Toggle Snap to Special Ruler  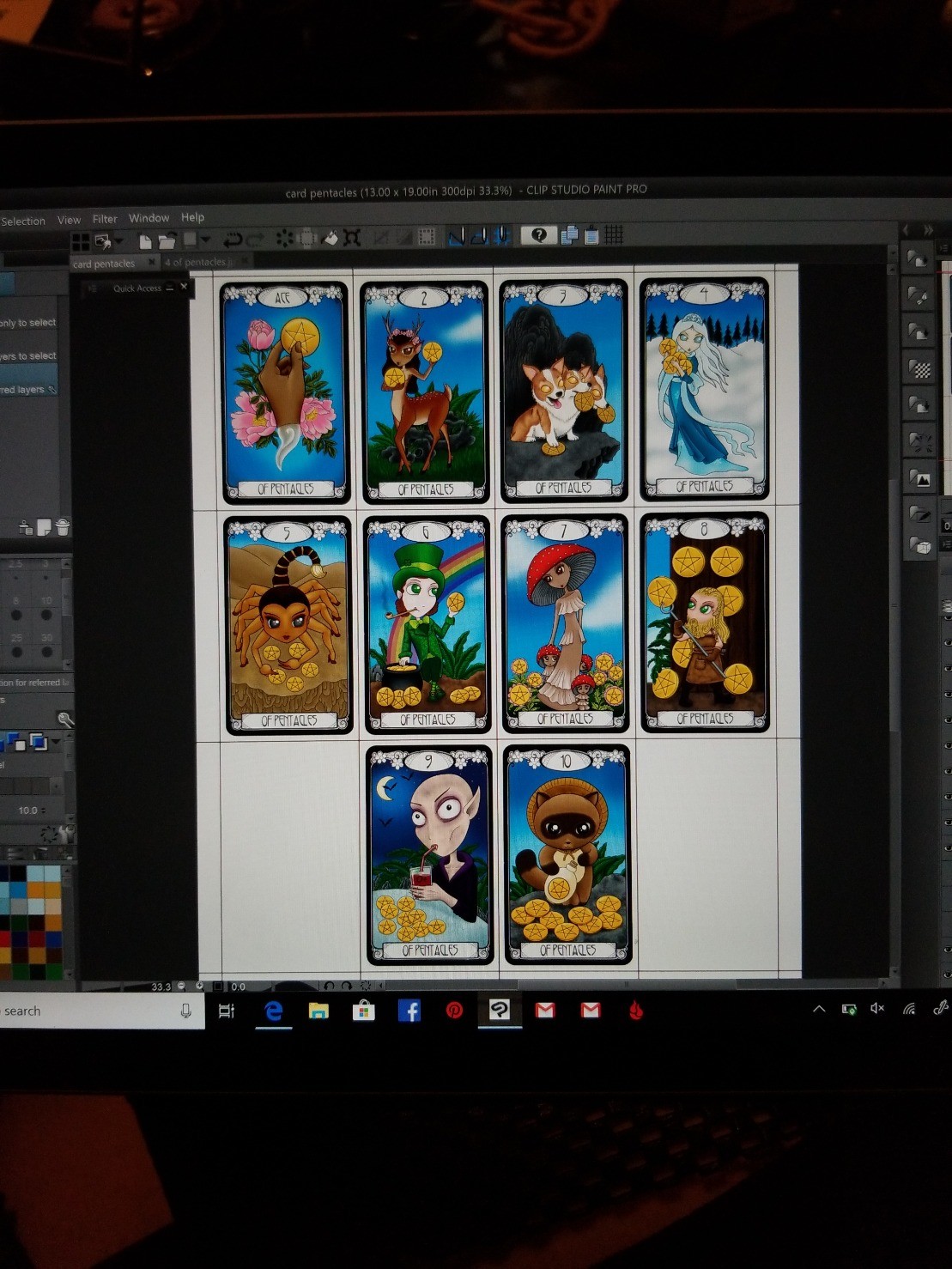tap(479, 236)
